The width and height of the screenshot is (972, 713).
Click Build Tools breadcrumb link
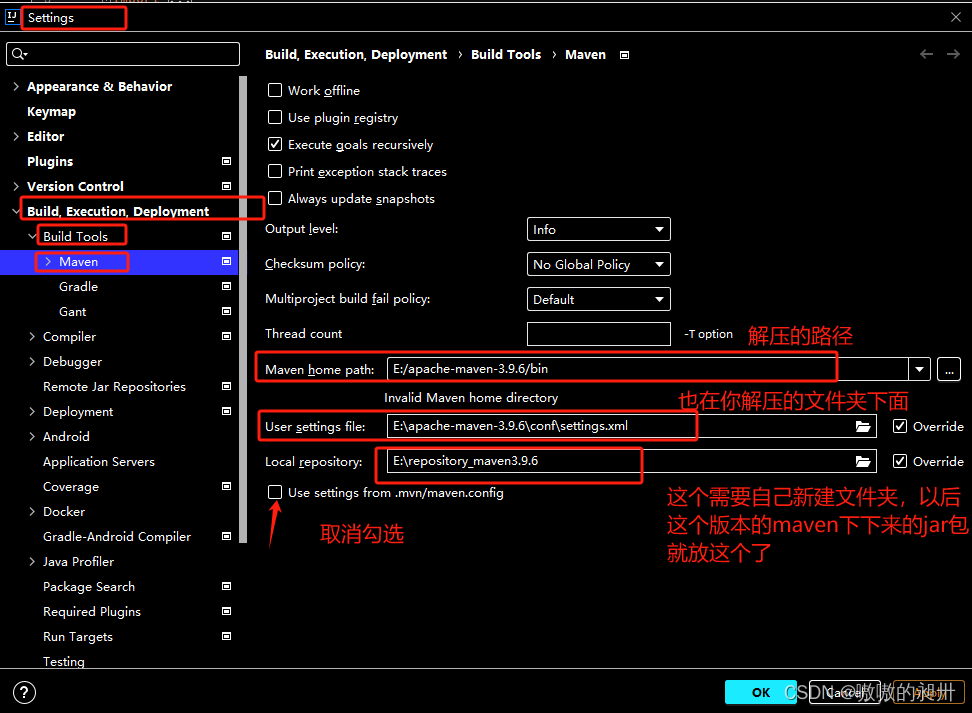click(x=506, y=55)
